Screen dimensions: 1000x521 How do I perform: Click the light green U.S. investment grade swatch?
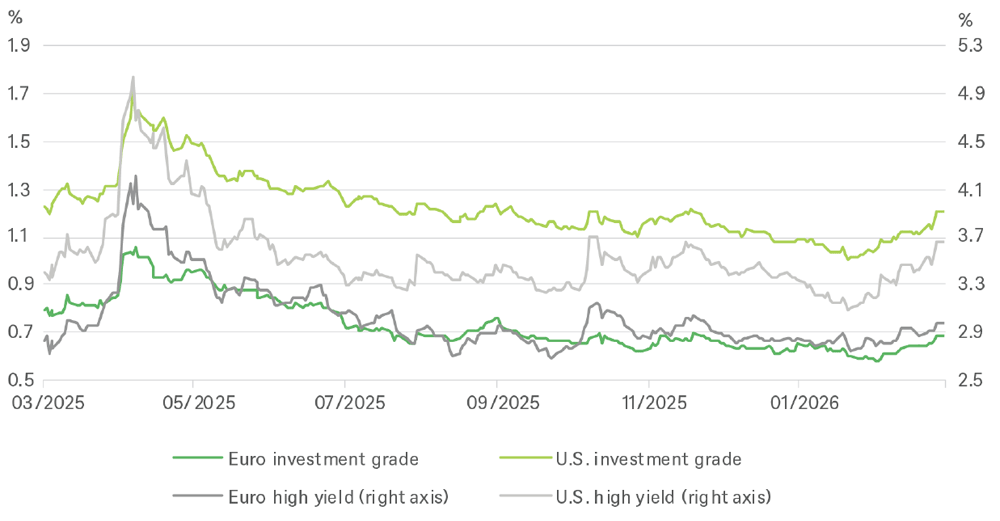tap(524, 460)
